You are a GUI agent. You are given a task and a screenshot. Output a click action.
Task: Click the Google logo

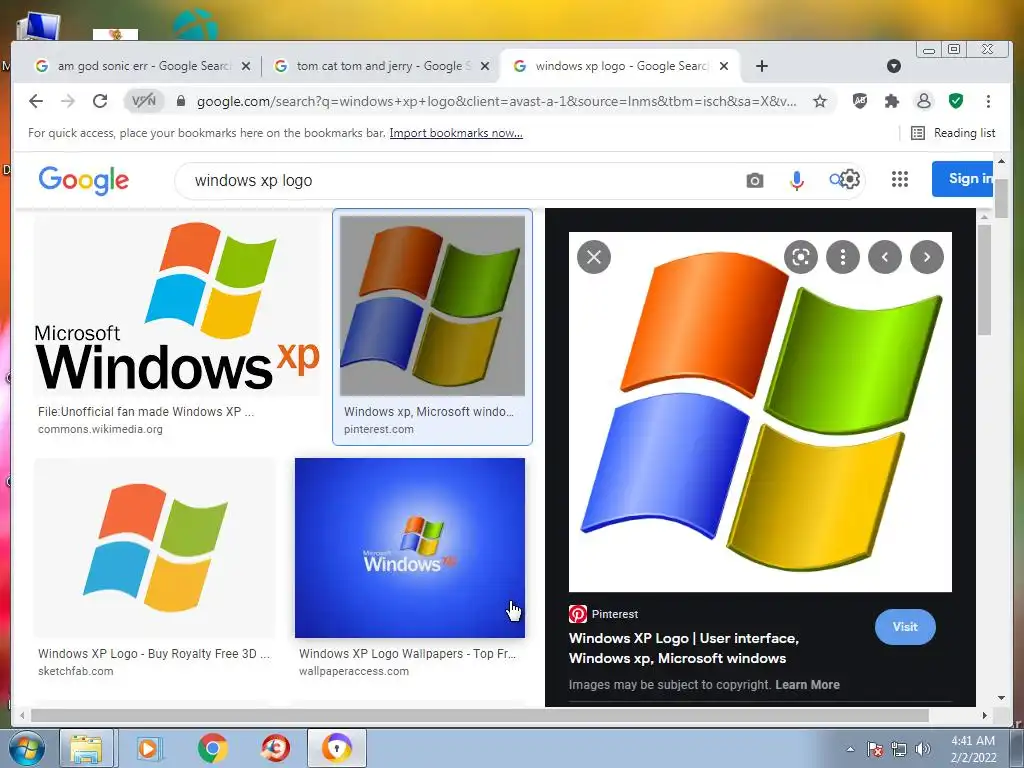coord(84,180)
